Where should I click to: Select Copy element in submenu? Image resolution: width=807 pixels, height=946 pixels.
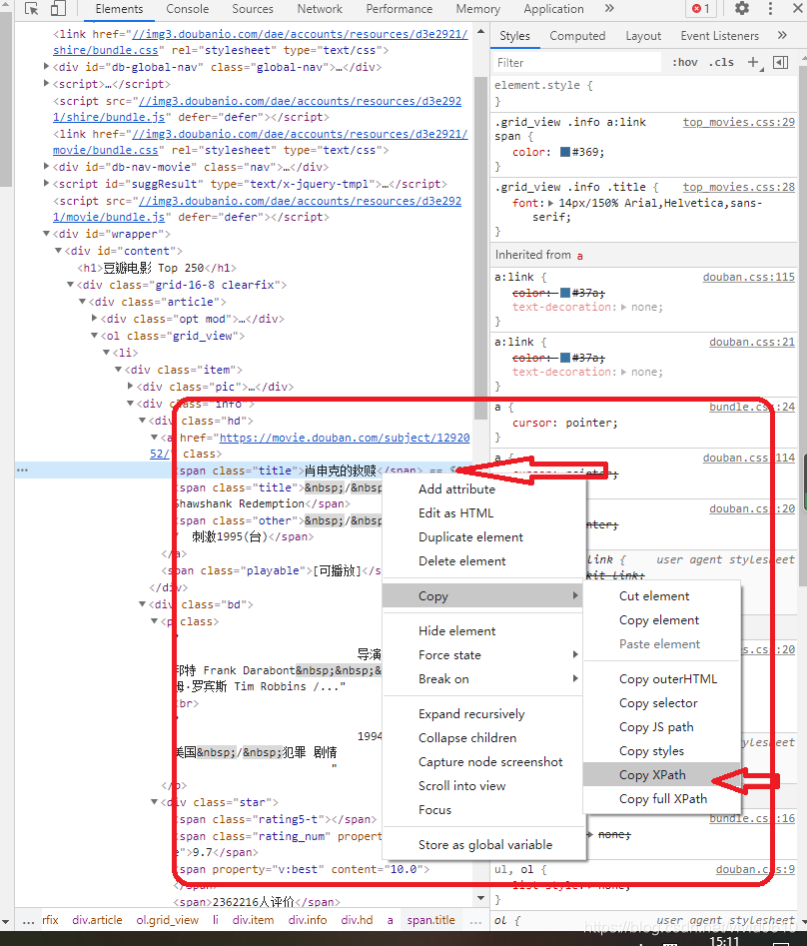point(659,620)
